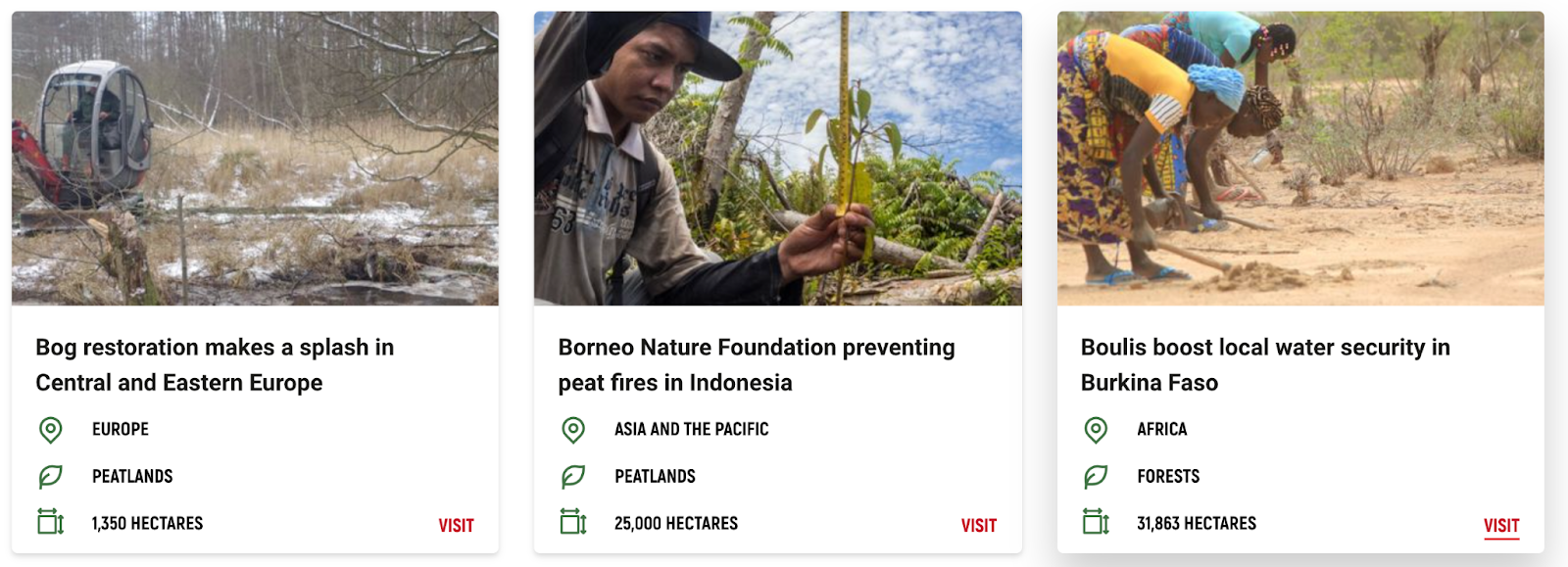Click the location pin icon beside Europe
1568x567 pixels.
pyautogui.click(x=51, y=430)
